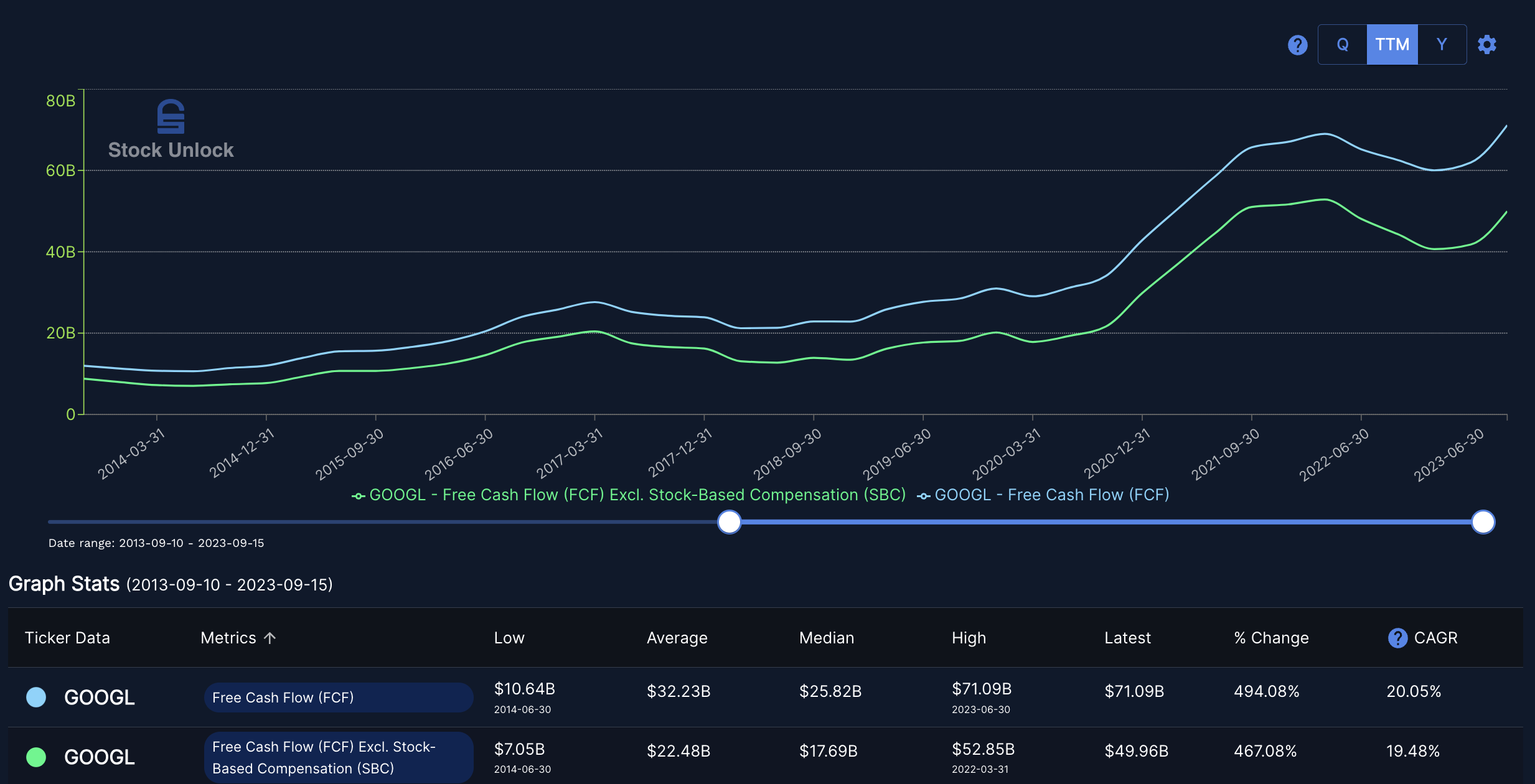Select the Free Cash Flow (FCF) metric pill
This screenshot has width=1535, height=784.
pos(339,698)
